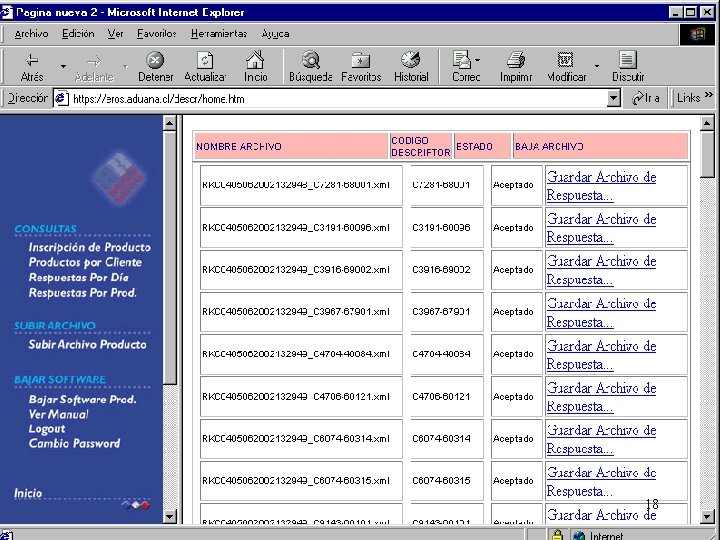Image resolution: width=720 pixels, height=540 pixels.
Task: Click the NOMBRE ARCHIVO column header
Action: pos(291,146)
